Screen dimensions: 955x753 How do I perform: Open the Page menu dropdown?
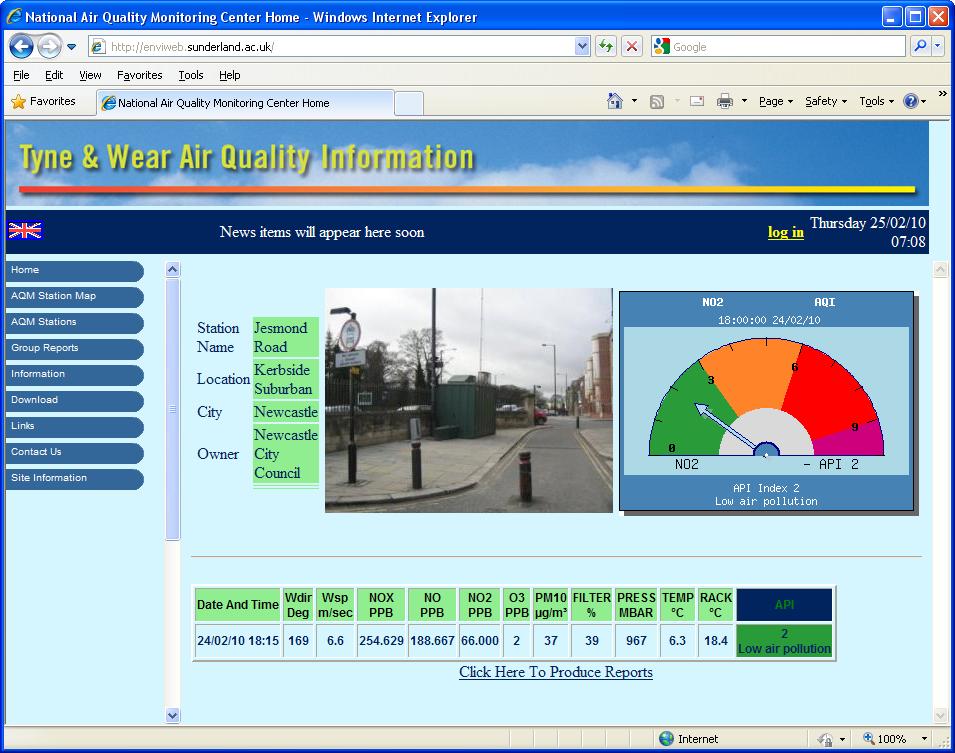click(x=771, y=100)
